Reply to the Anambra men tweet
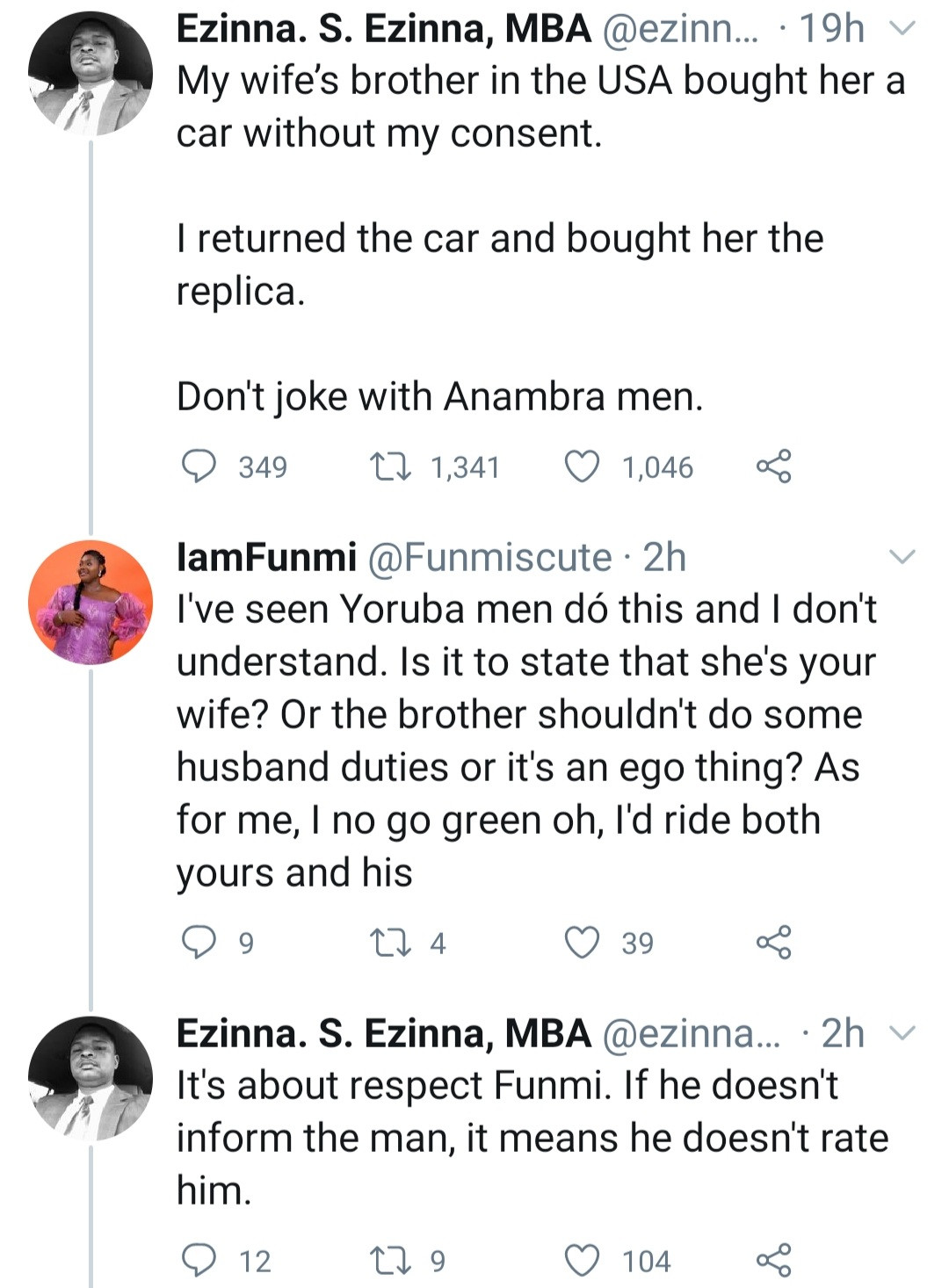The height and width of the screenshot is (1288, 949). coord(199,466)
